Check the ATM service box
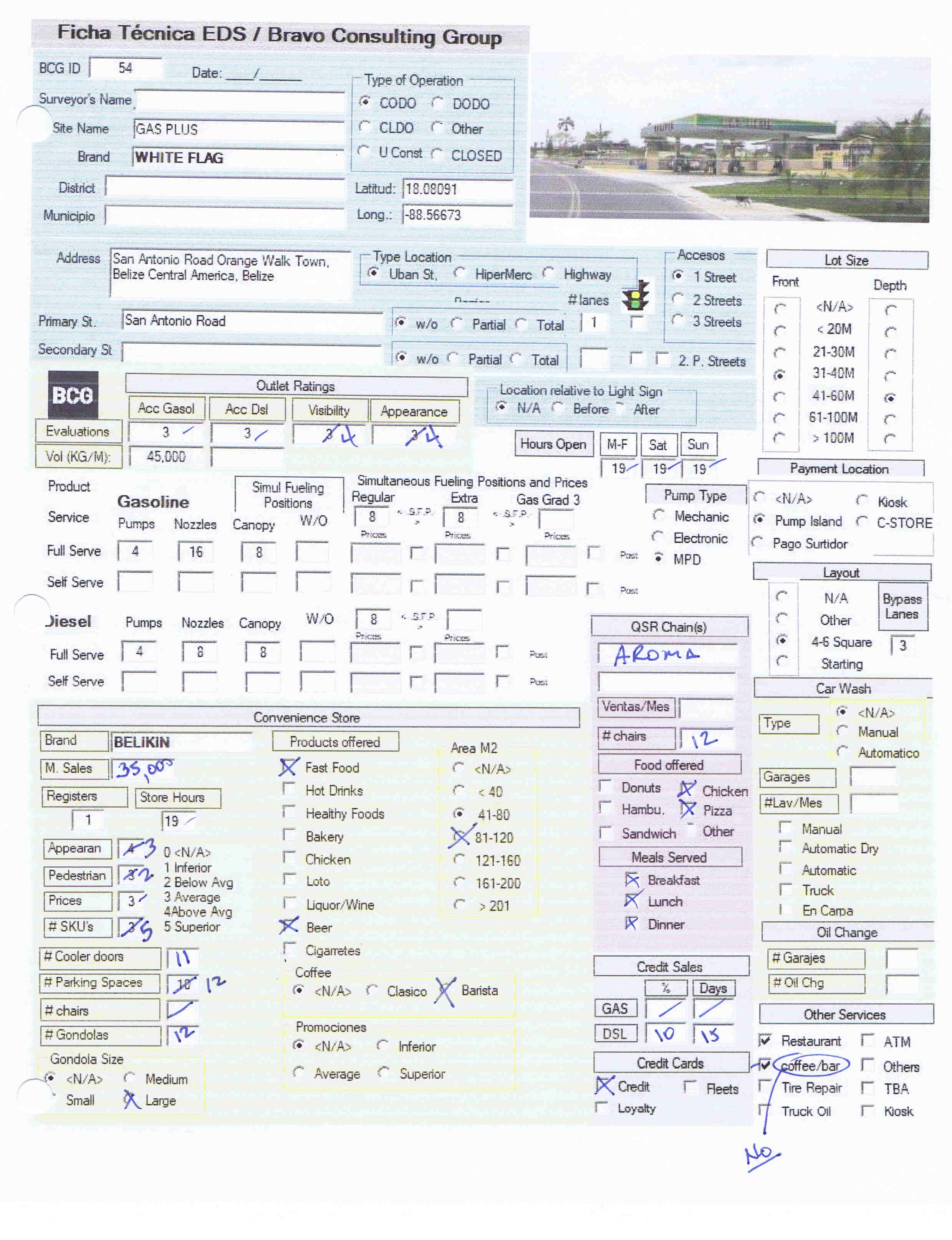 click(867, 1040)
